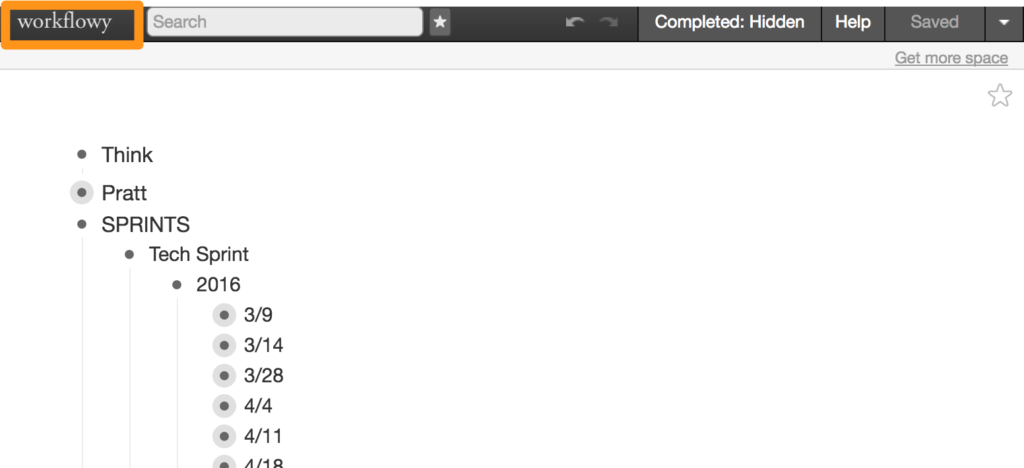Zoom into Pratt via its bullet
The height and width of the screenshot is (468, 1024).
pyautogui.click(x=82, y=193)
